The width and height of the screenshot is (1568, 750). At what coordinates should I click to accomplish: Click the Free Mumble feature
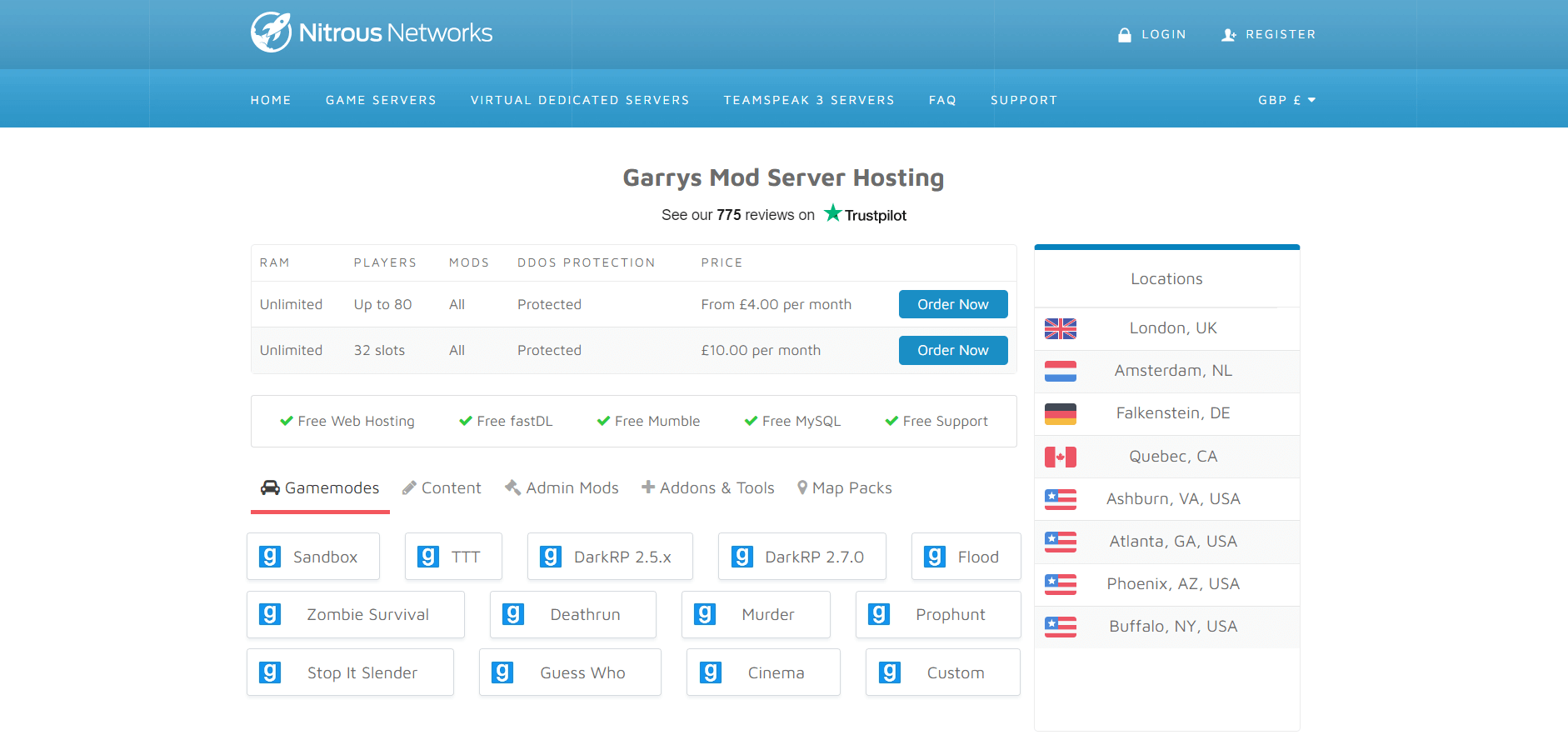pyautogui.click(x=648, y=421)
